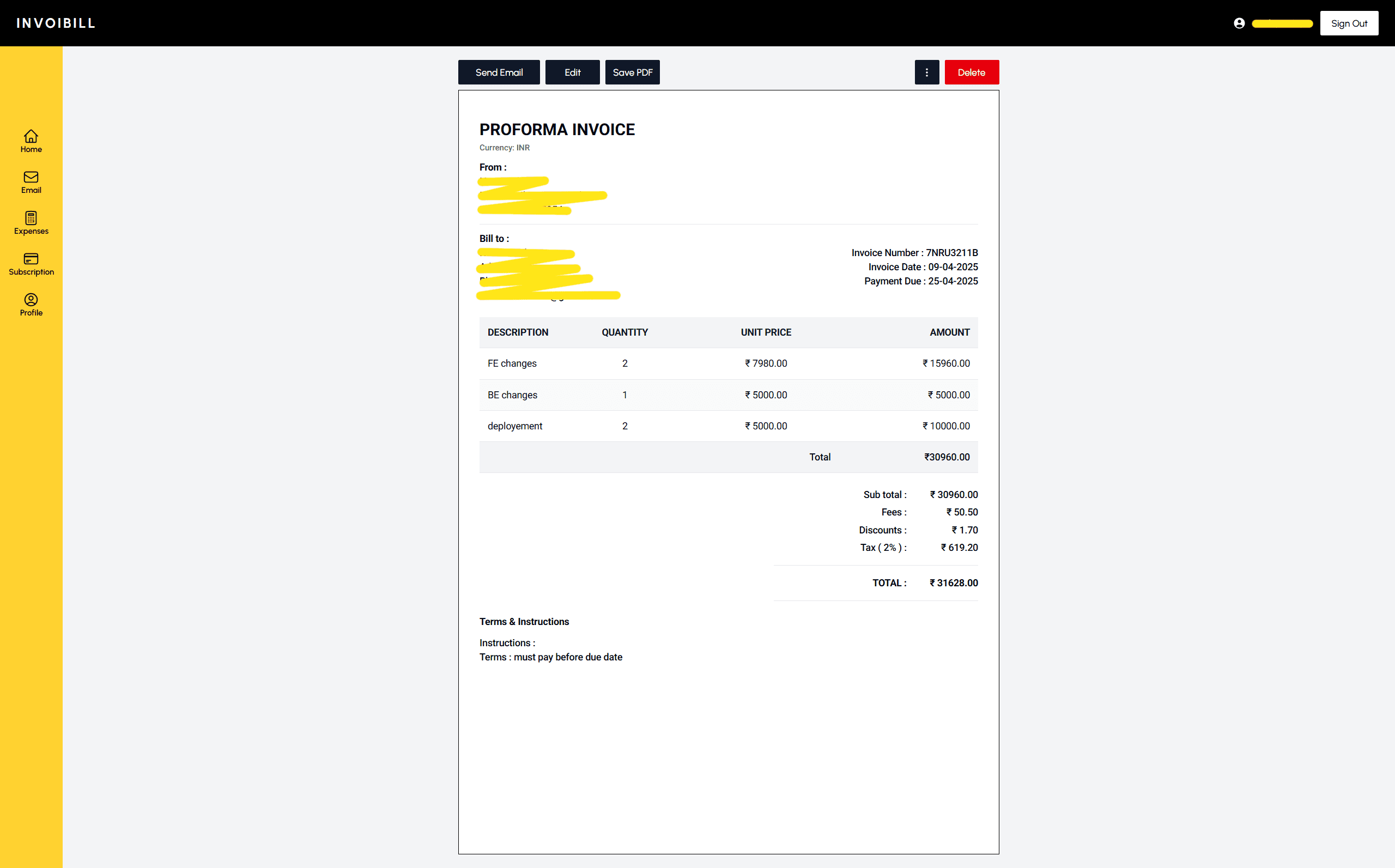Click the user avatar in the top bar
The image size is (1395, 868).
point(1239,23)
